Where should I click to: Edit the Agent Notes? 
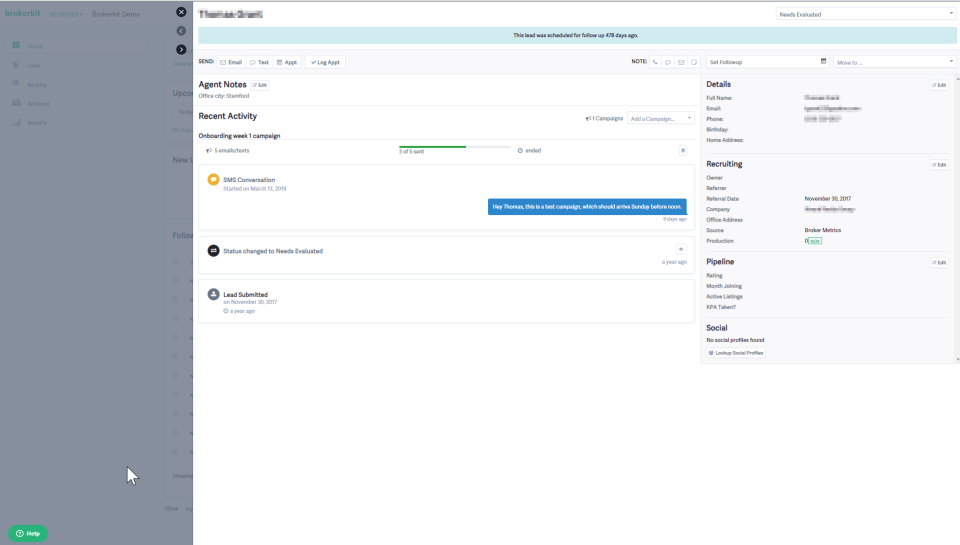[x=260, y=85]
